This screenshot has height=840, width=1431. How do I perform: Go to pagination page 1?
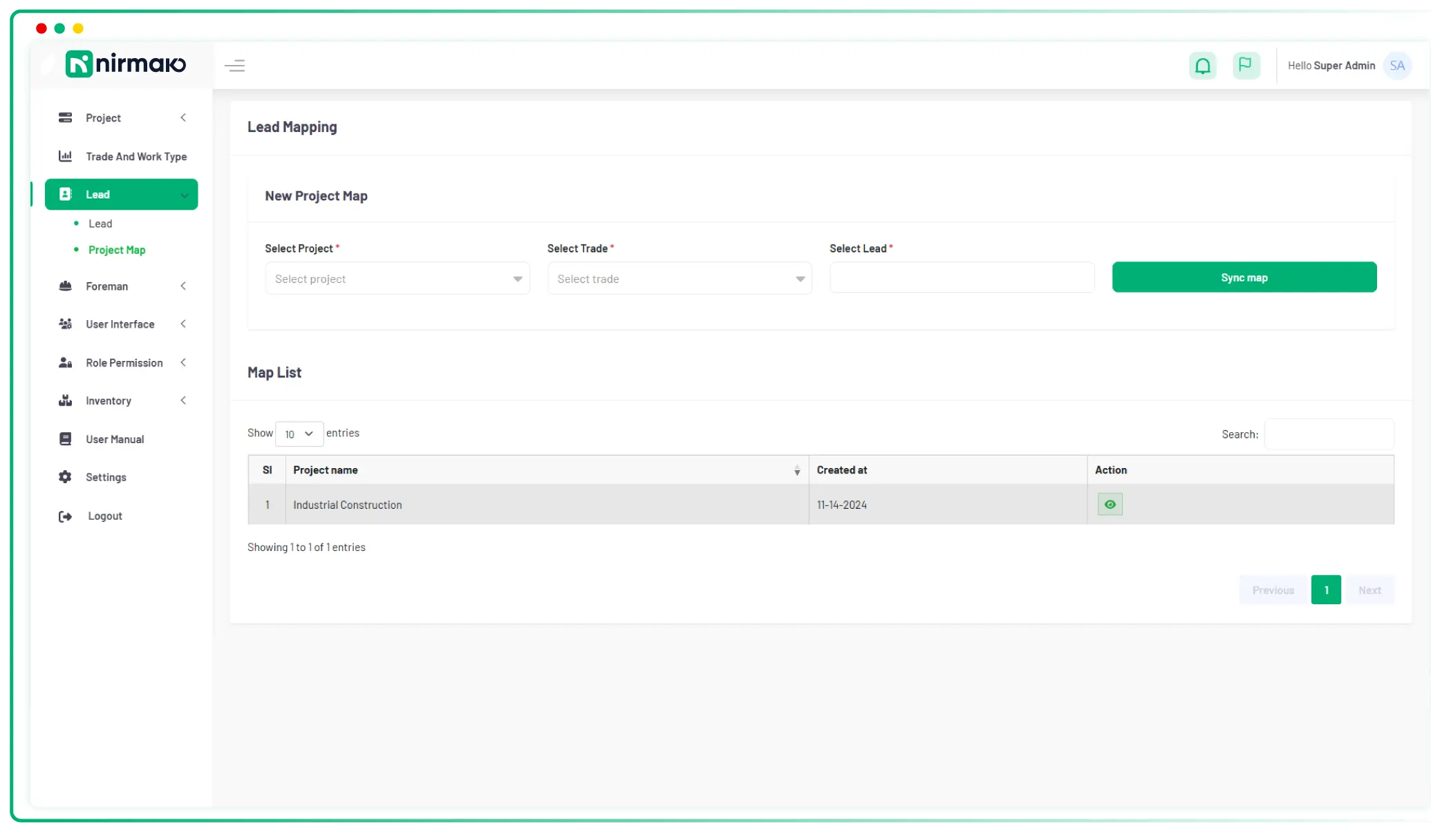[1325, 590]
